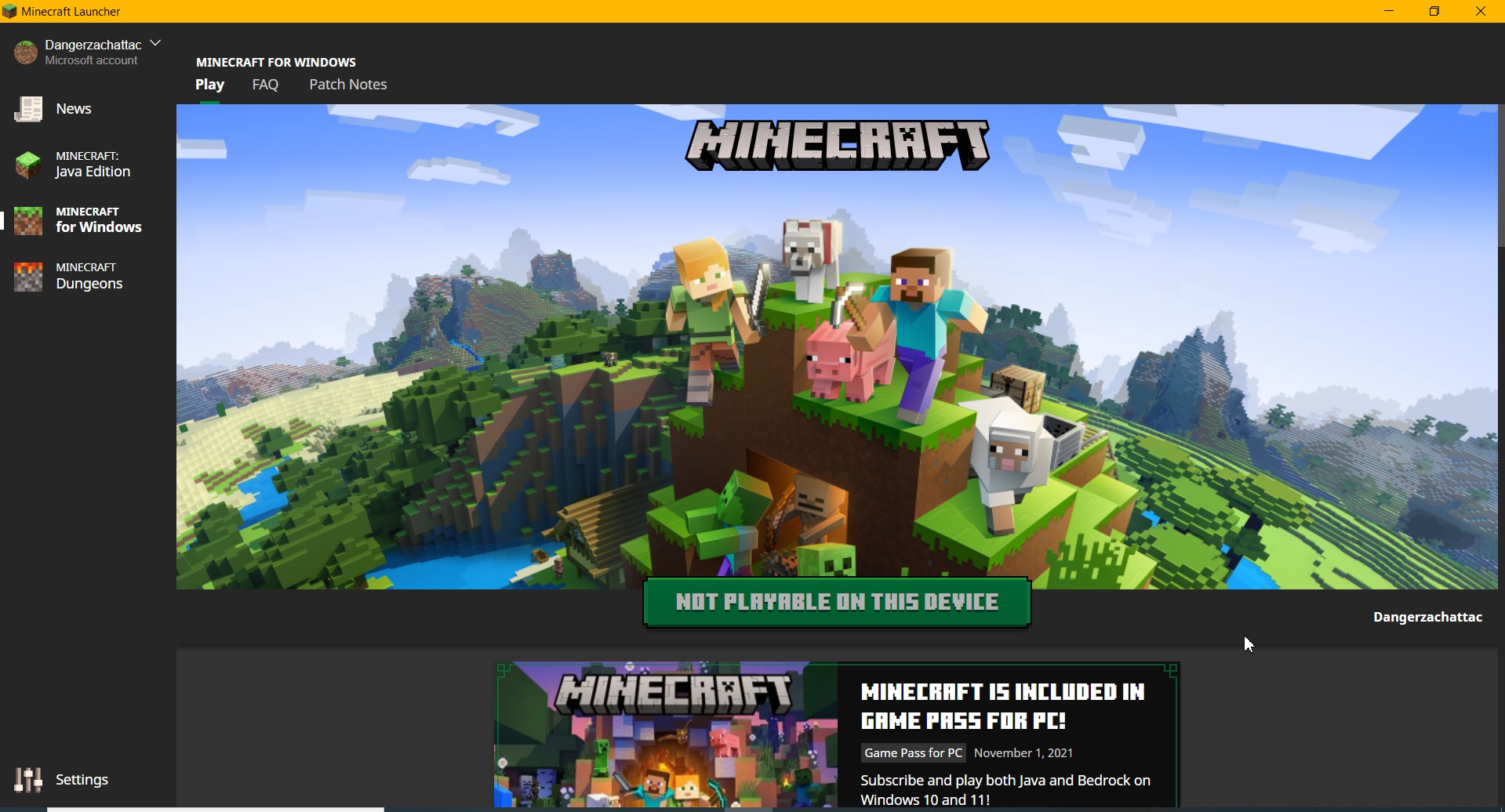
Task: Open the FAQ tab
Action: point(265,85)
